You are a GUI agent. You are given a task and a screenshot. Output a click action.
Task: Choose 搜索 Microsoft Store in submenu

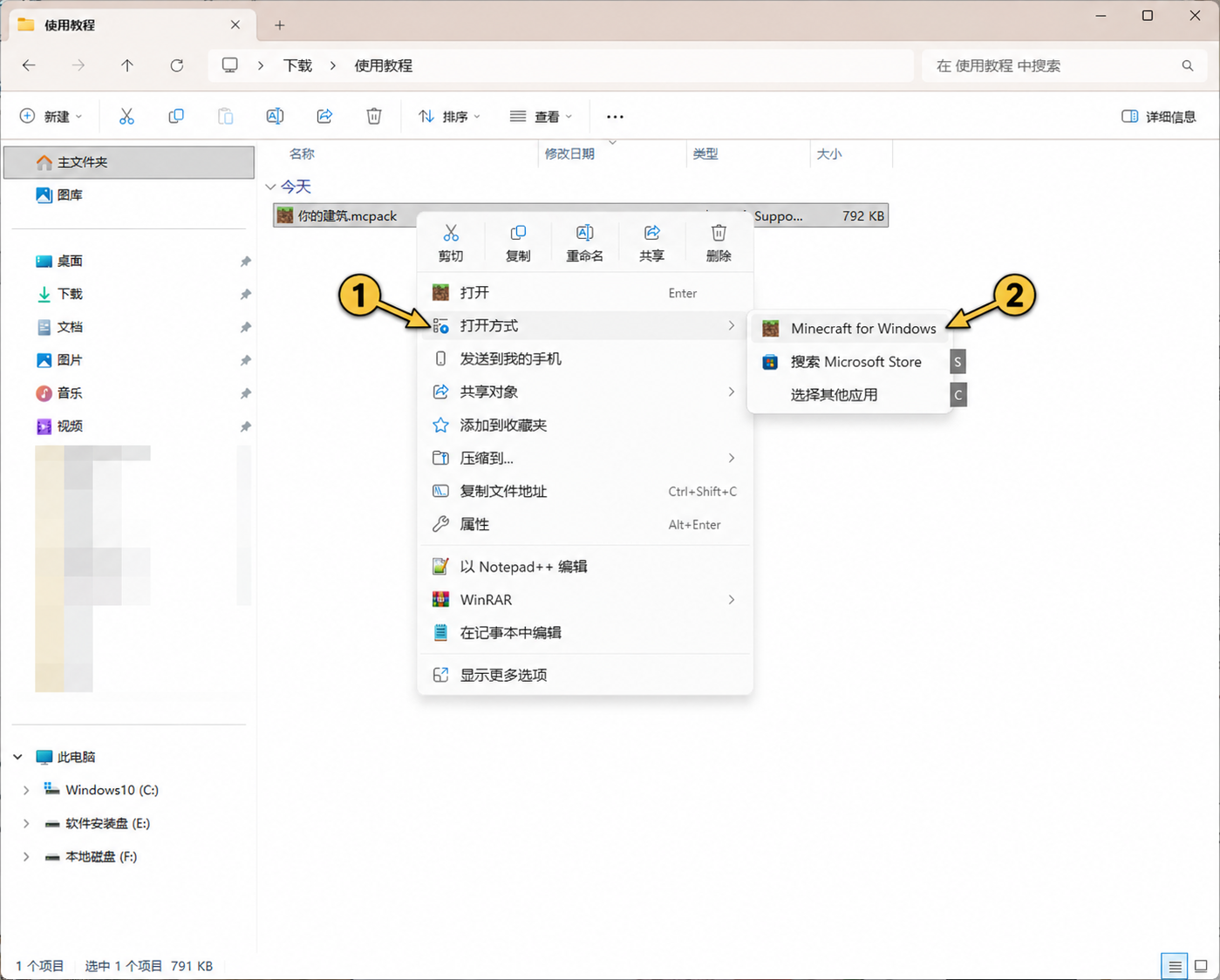click(x=849, y=362)
